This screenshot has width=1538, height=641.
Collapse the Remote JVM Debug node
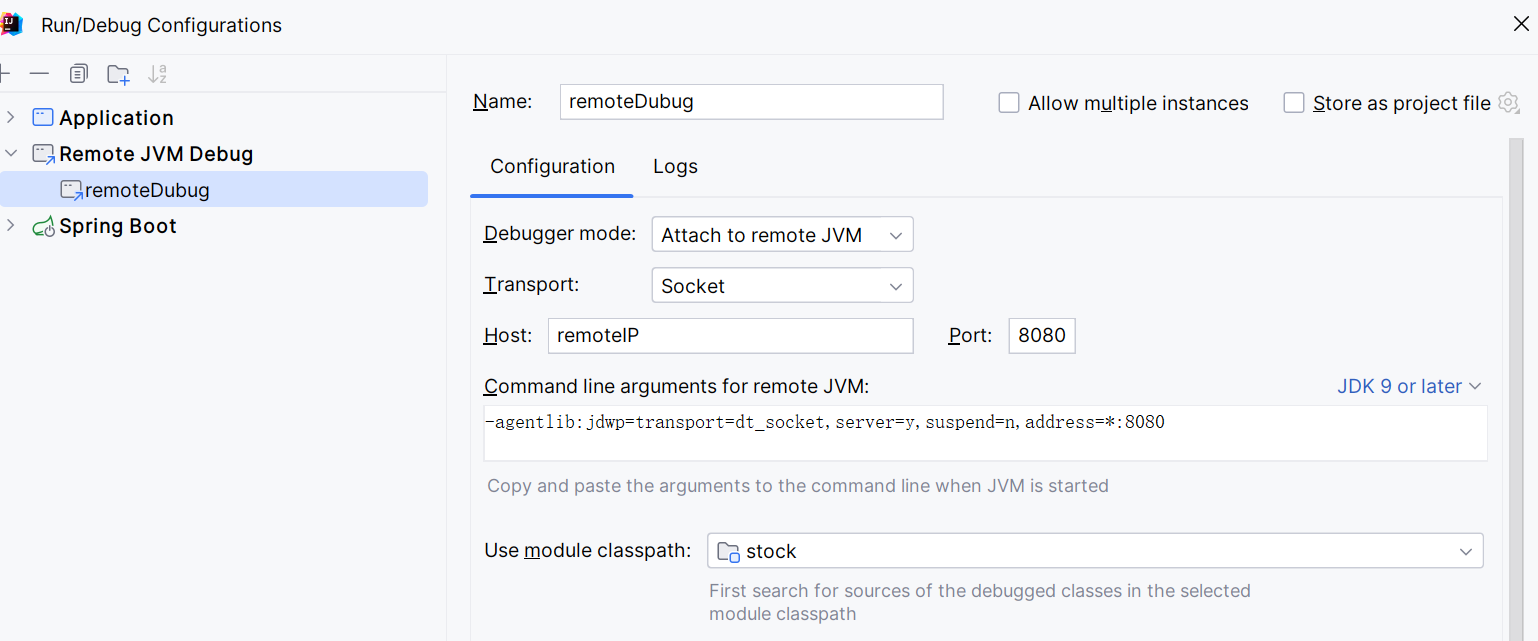pos(11,154)
